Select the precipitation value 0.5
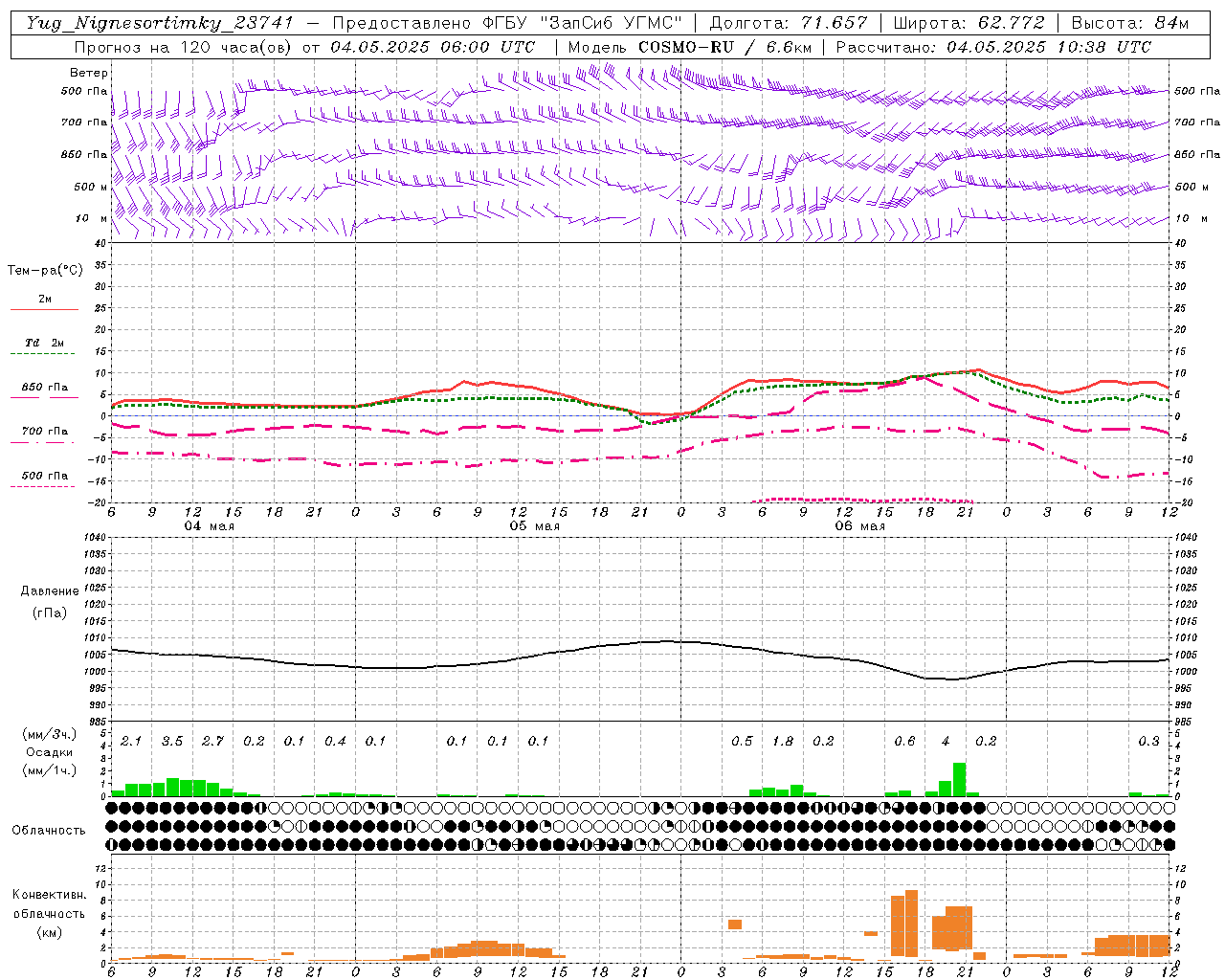Image resolution: width=1225 pixels, height=980 pixels. [x=742, y=742]
